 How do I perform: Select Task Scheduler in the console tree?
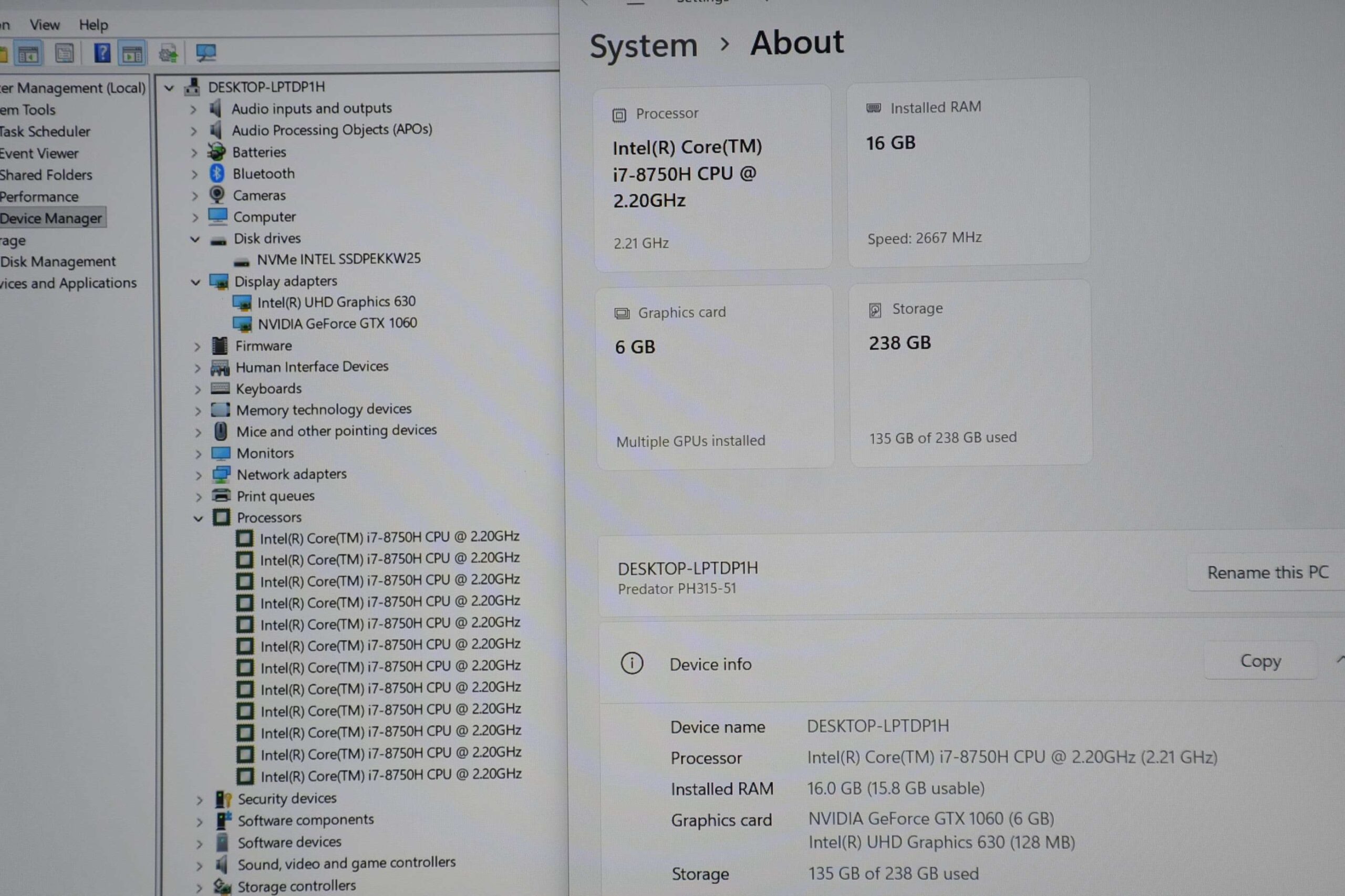click(x=45, y=131)
